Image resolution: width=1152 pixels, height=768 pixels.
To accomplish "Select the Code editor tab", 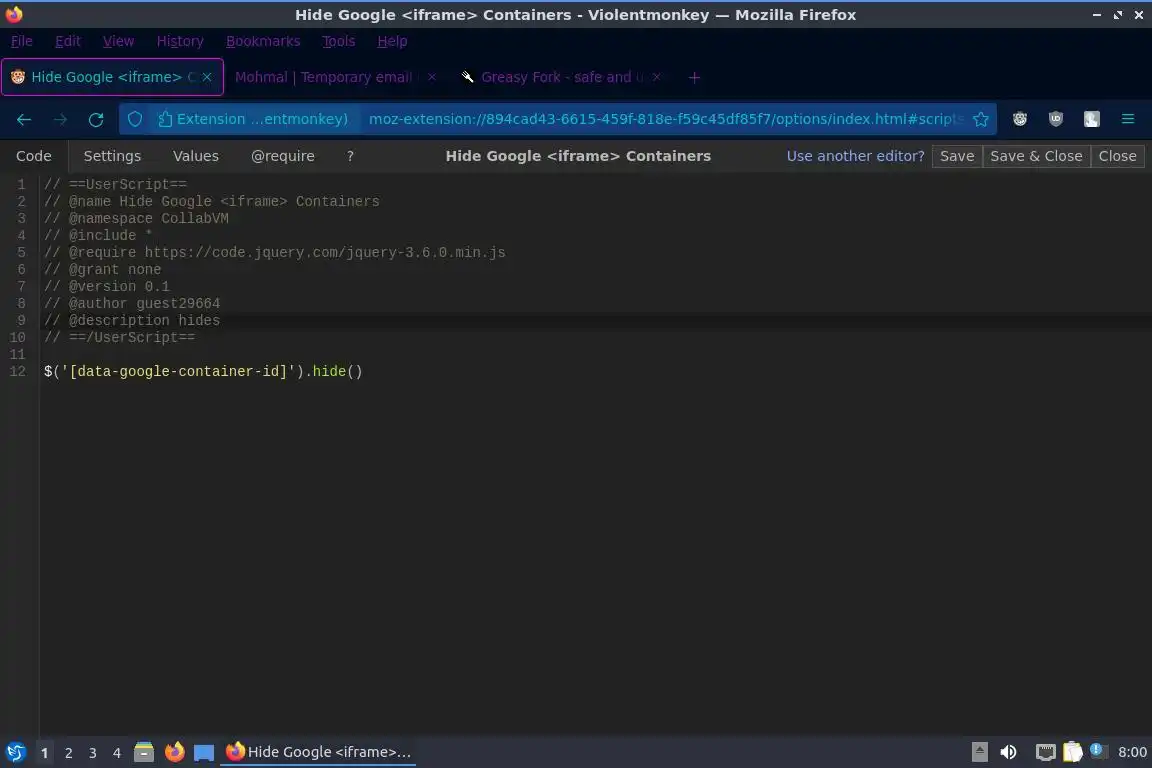I will click(34, 156).
